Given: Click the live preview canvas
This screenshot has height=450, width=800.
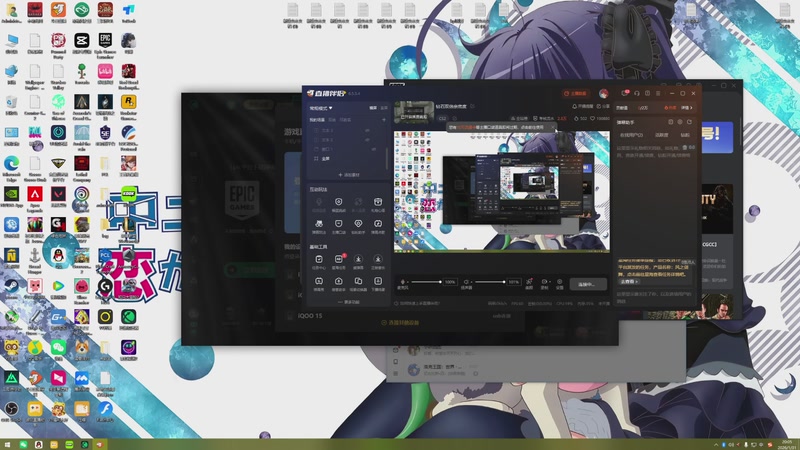Looking at the screenshot, I should 502,191.
